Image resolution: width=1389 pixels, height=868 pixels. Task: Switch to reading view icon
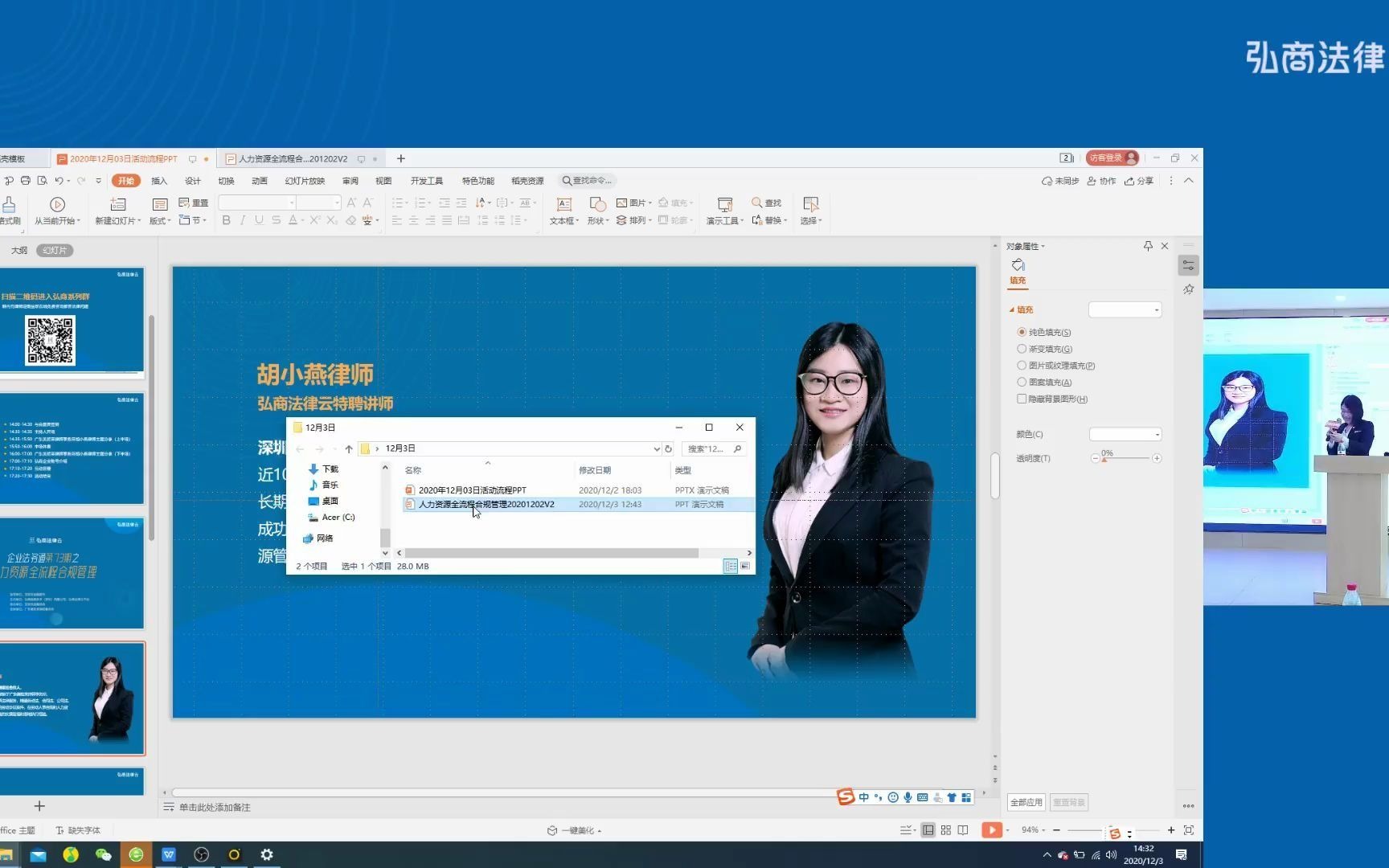pyautogui.click(x=963, y=830)
